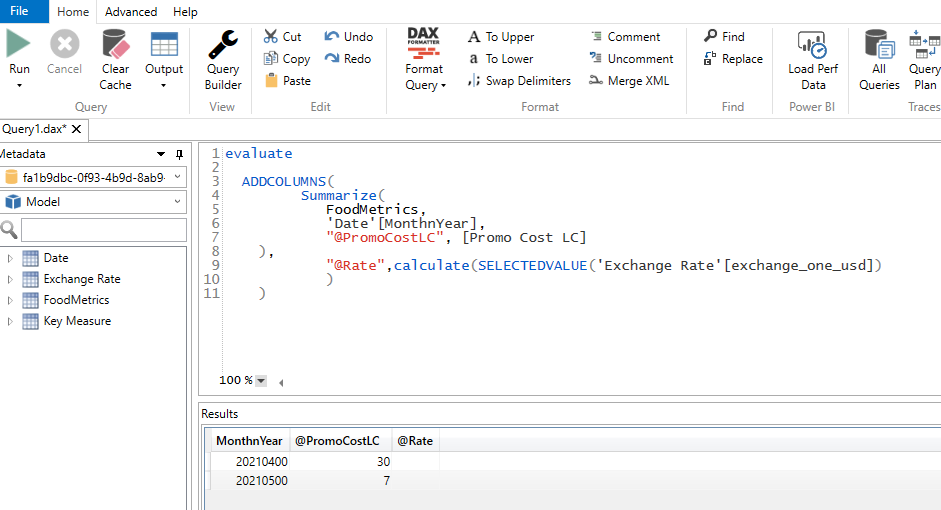The height and width of the screenshot is (510, 941).
Task: Switch to the Home ribbon tab
Action: point(73,11)
